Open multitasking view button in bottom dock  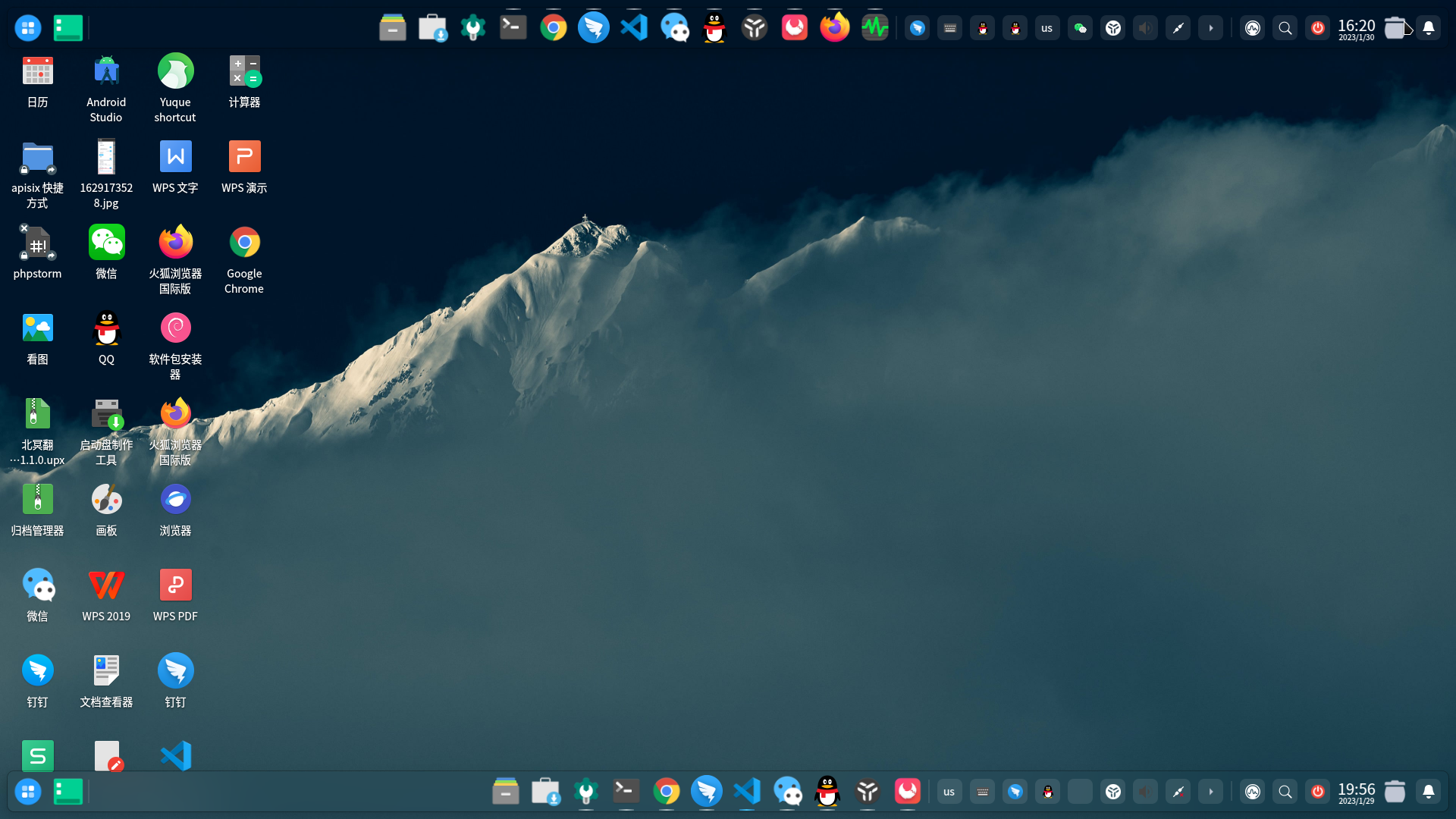pyautogui.click(x=67, y=792)
